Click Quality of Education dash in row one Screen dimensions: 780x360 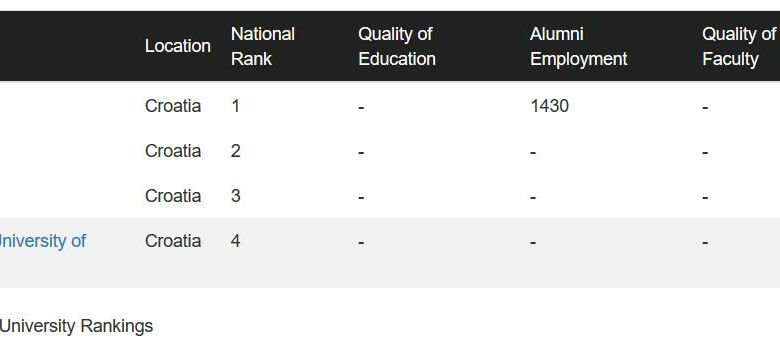coord(361,107)
